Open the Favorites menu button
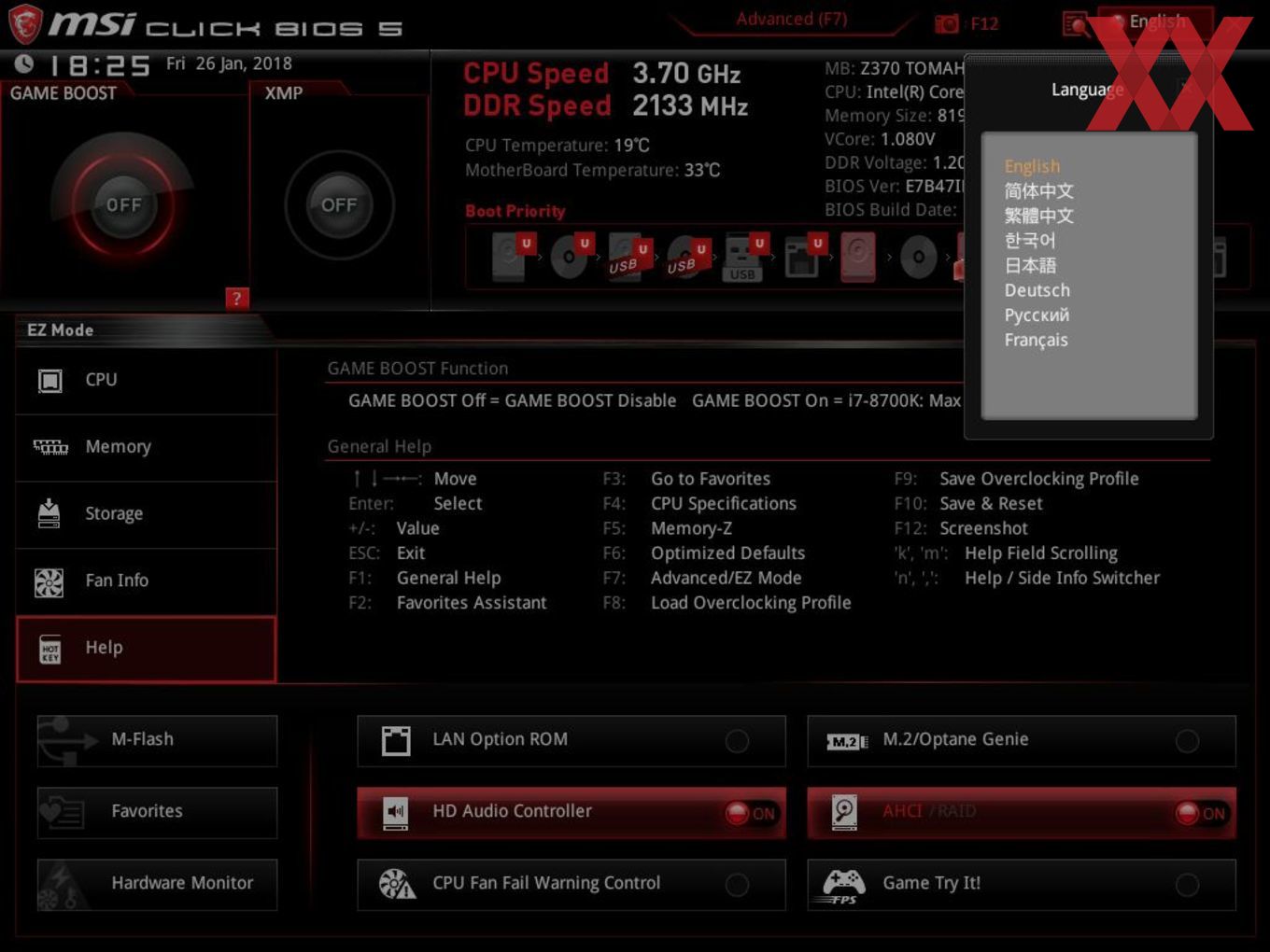 coord(157,812)
